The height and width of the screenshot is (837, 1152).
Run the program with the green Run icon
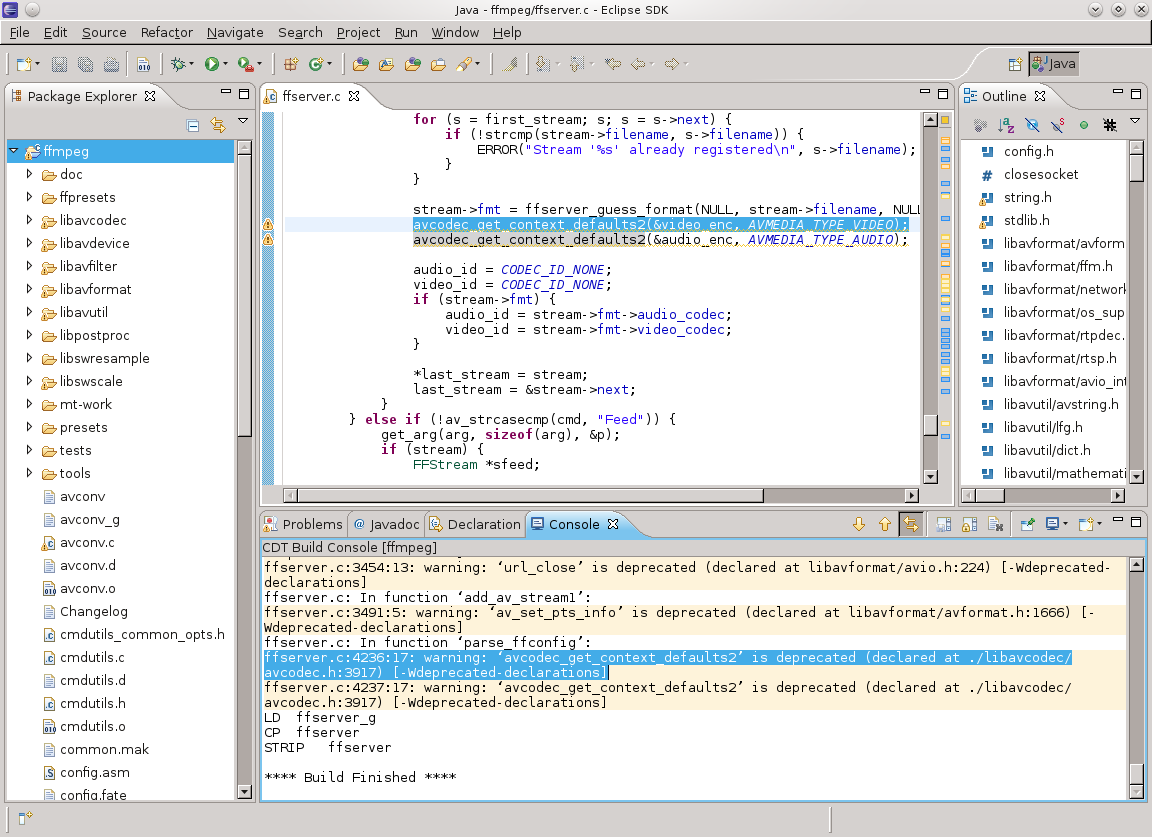[x=212, y=63]
